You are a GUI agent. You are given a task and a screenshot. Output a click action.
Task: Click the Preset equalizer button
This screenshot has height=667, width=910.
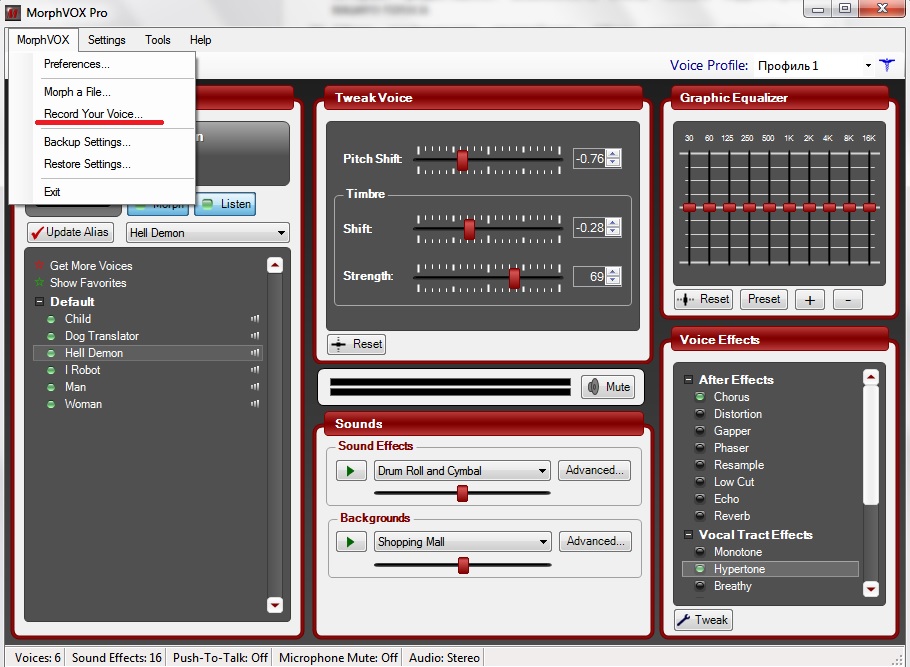(764, 299)
